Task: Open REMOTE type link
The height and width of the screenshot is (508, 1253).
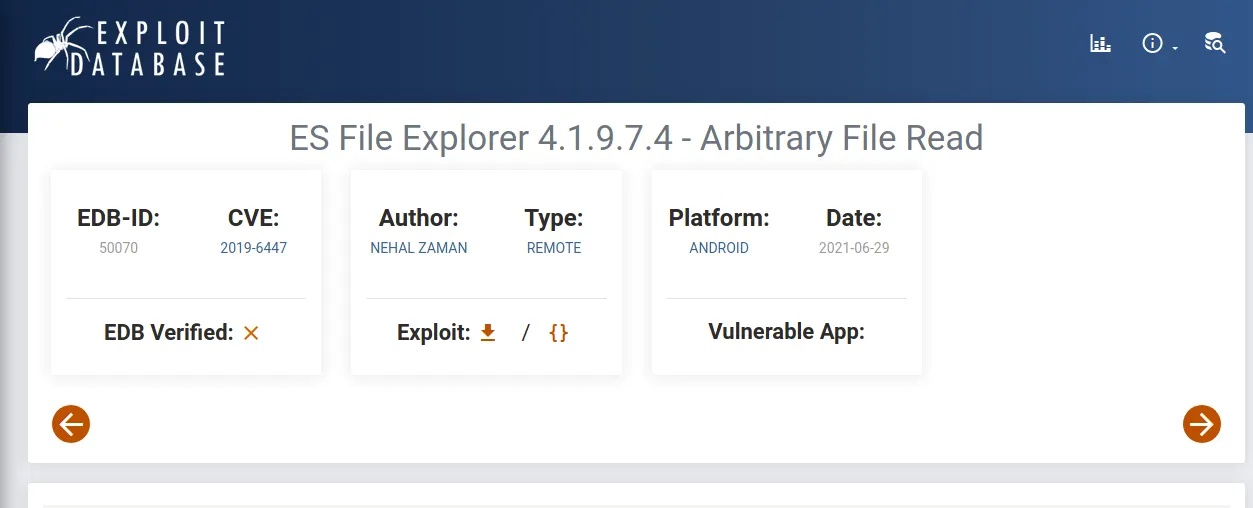Action: click(554, 247)
